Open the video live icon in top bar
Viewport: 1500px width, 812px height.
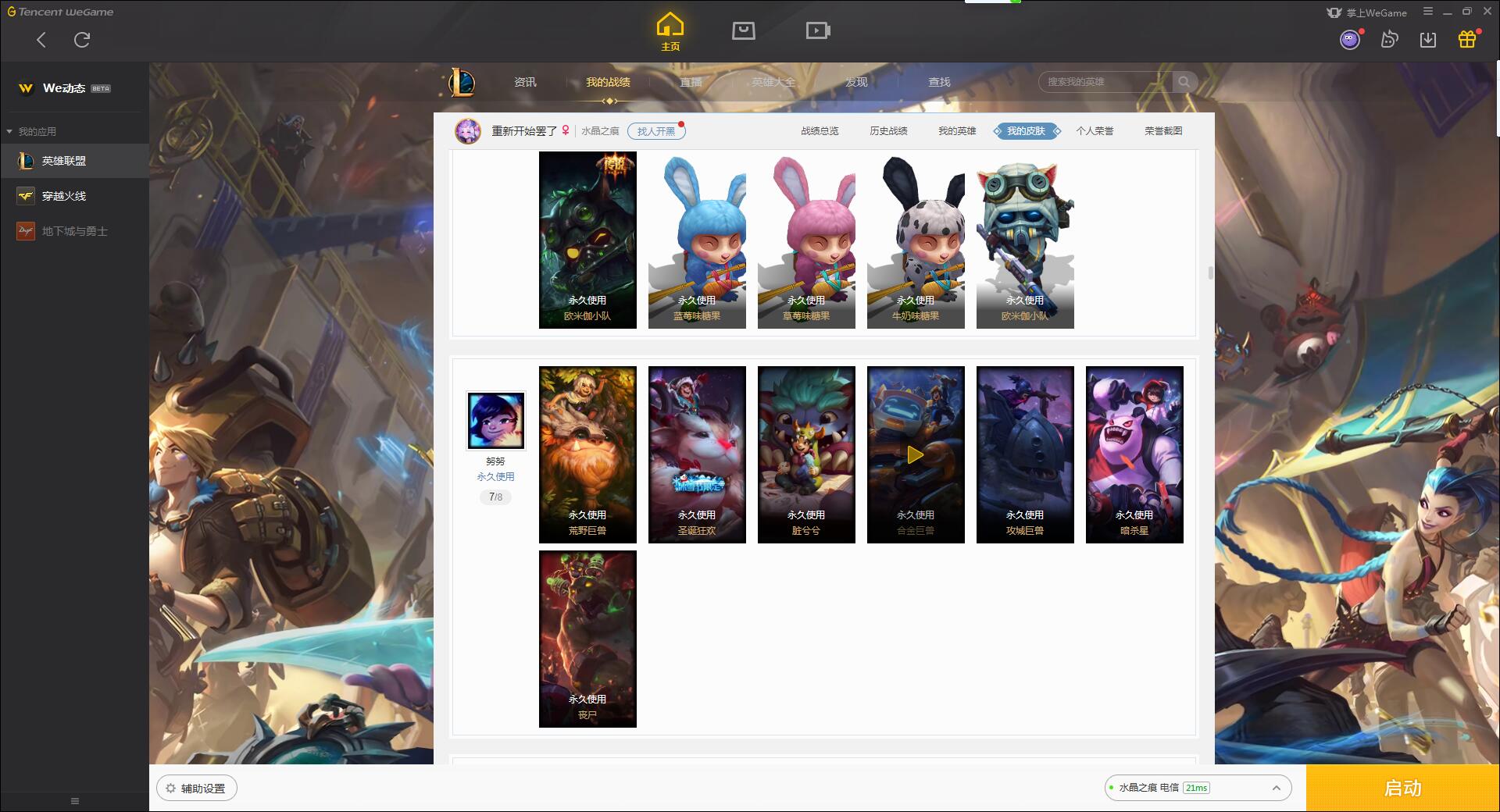(818, 30)
